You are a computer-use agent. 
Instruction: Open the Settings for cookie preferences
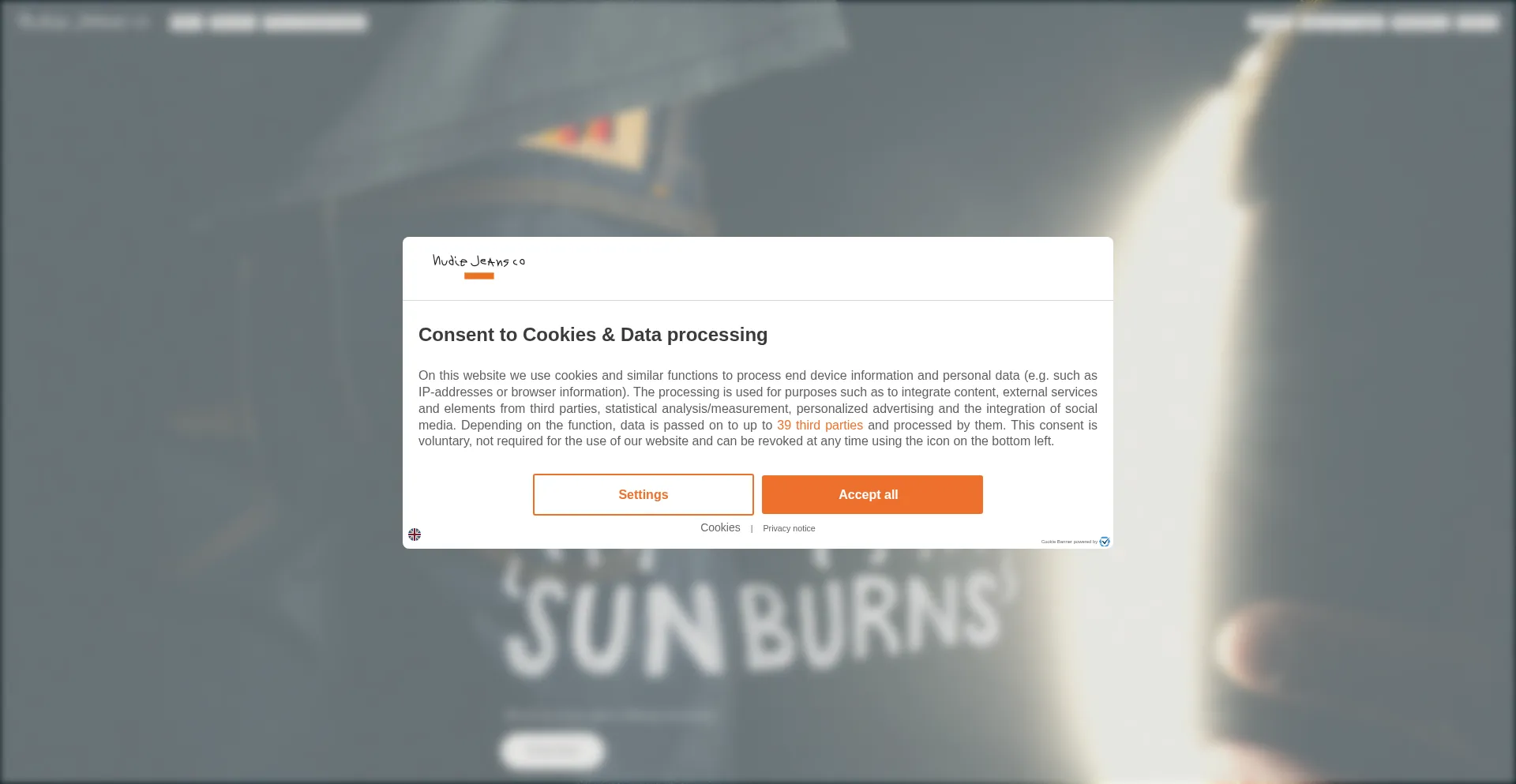(644, 494)
